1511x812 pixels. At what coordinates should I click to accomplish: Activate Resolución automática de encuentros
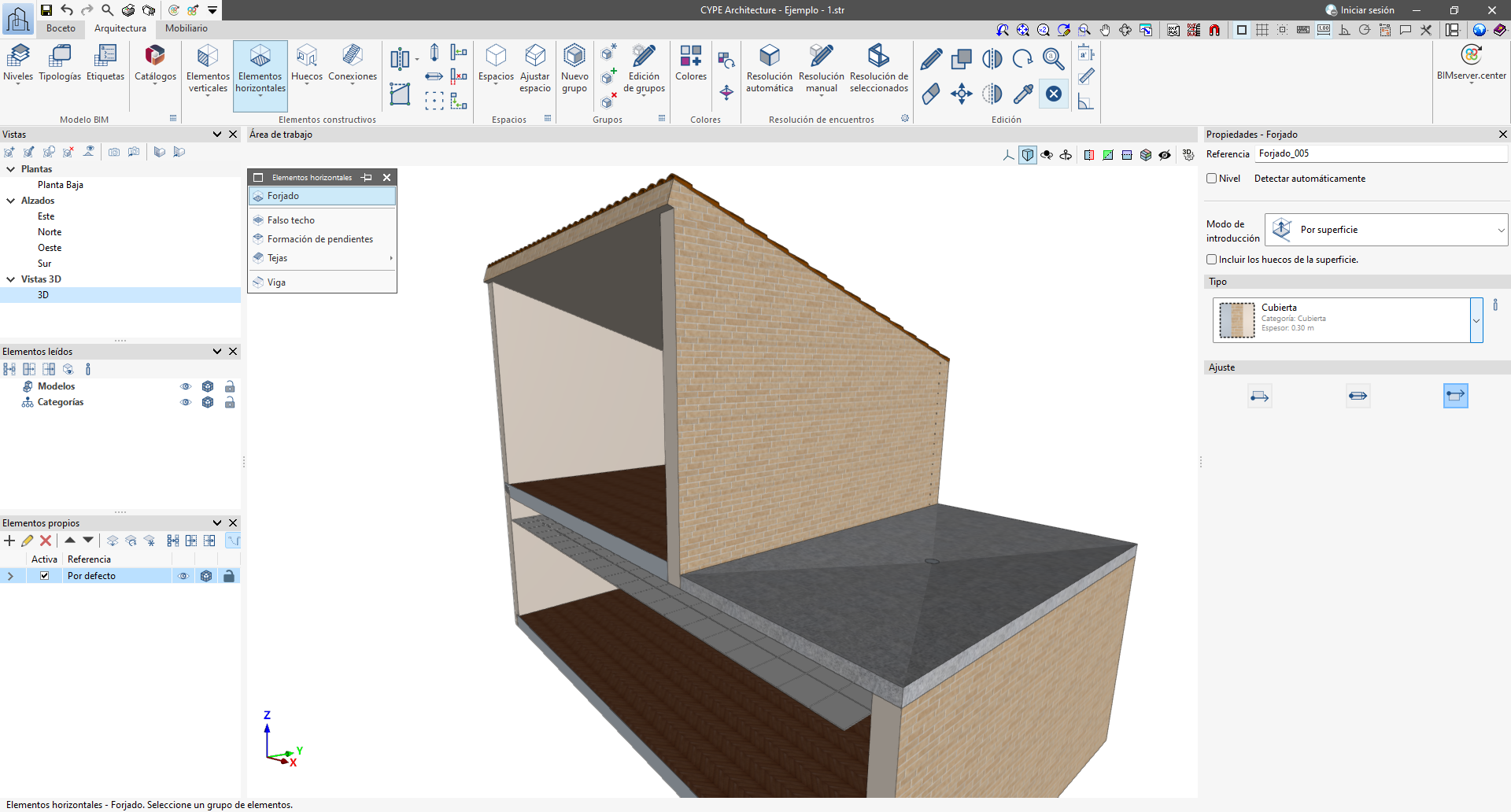click(769, 67)
